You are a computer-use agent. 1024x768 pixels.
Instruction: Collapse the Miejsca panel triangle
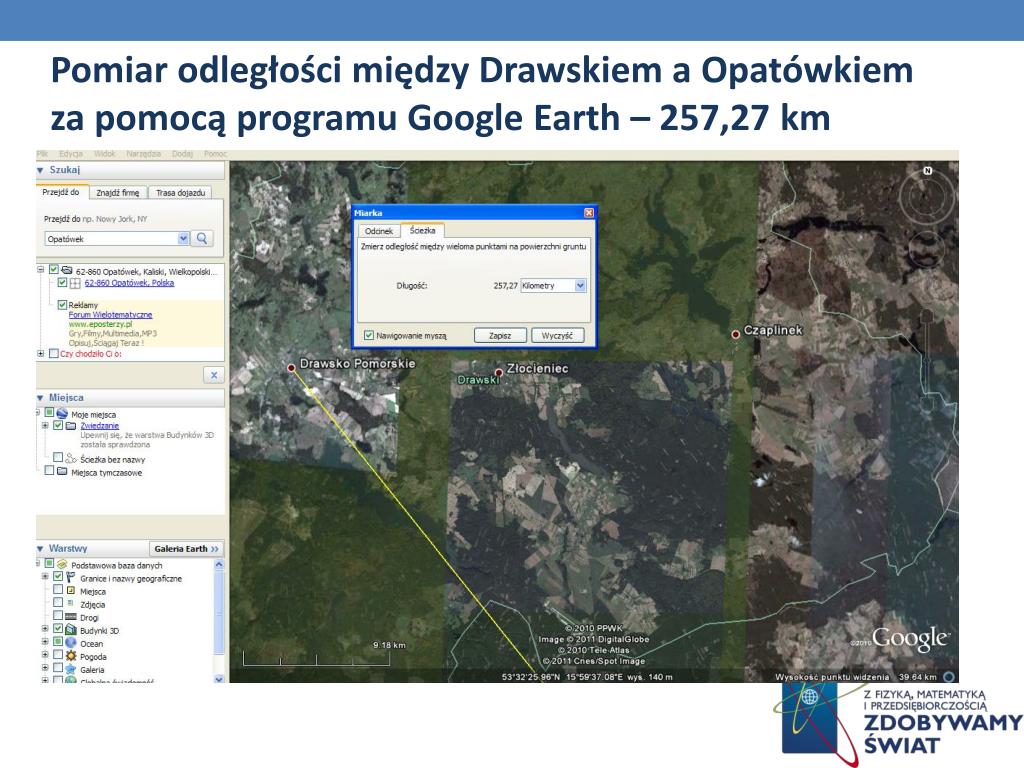[x=40, y=398]
